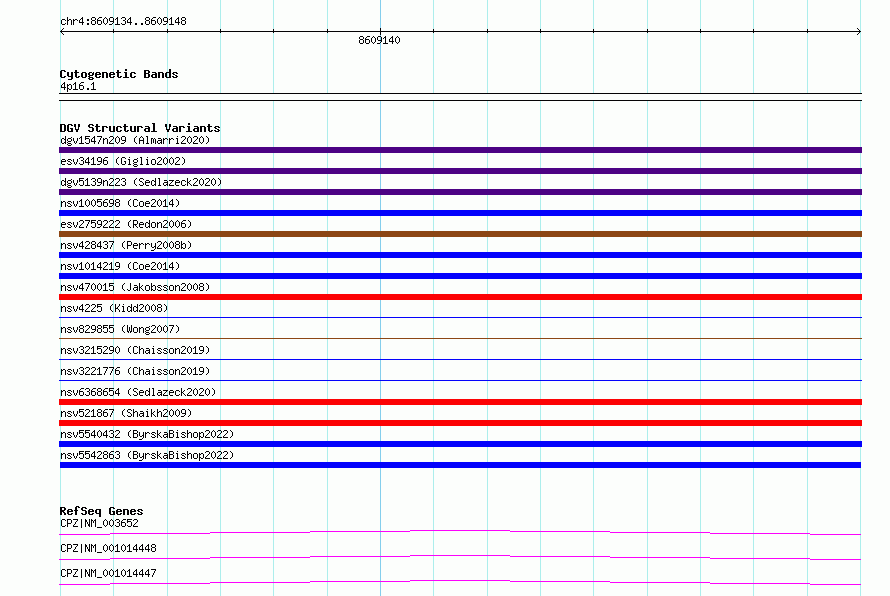Click the nsv1014219 (Coe2014) label
The image size is (890, 596).
click(120, 266)
